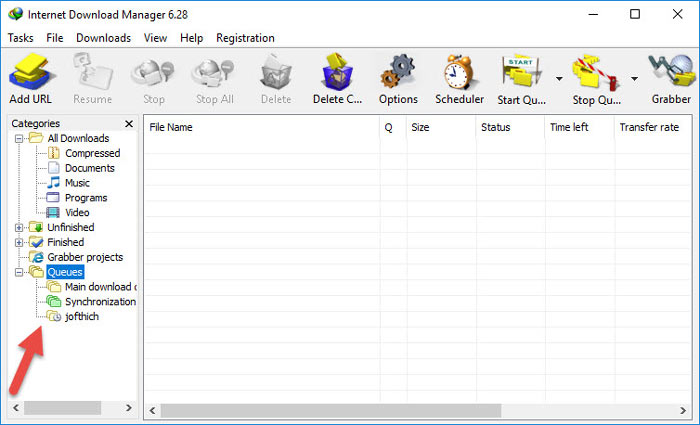
Task: Select the Programs category
Action: click(x=86, y=198)
